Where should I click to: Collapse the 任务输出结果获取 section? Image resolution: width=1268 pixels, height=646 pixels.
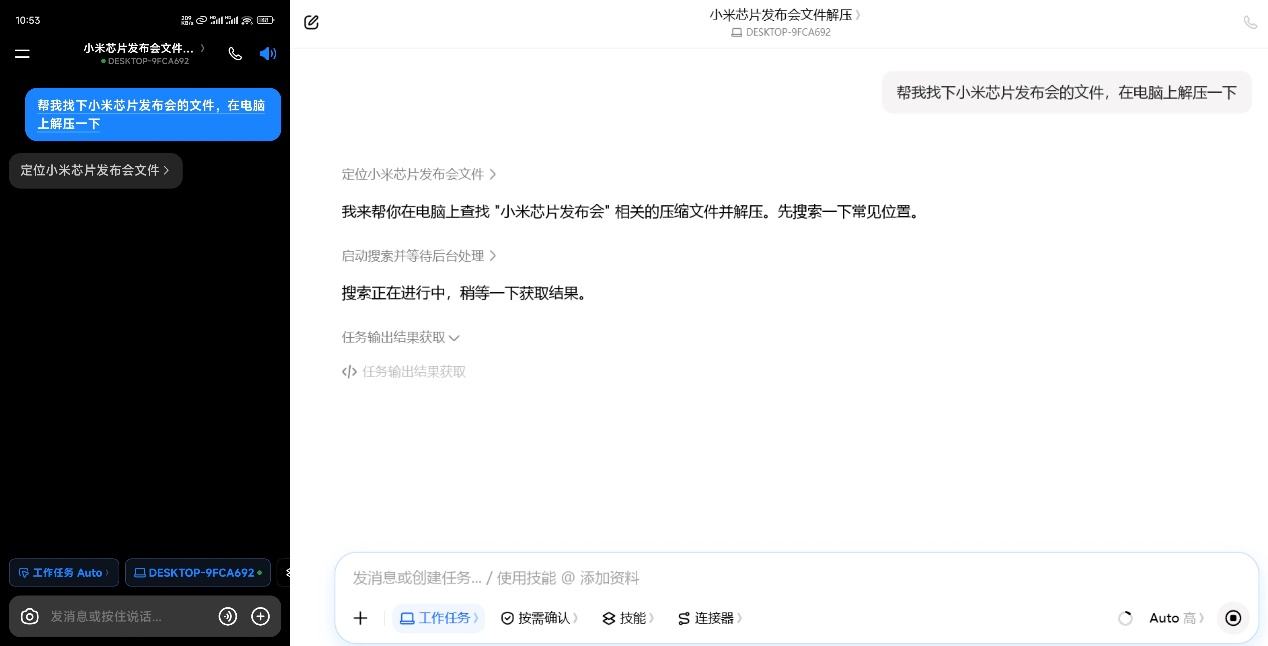tap(401, 338)
